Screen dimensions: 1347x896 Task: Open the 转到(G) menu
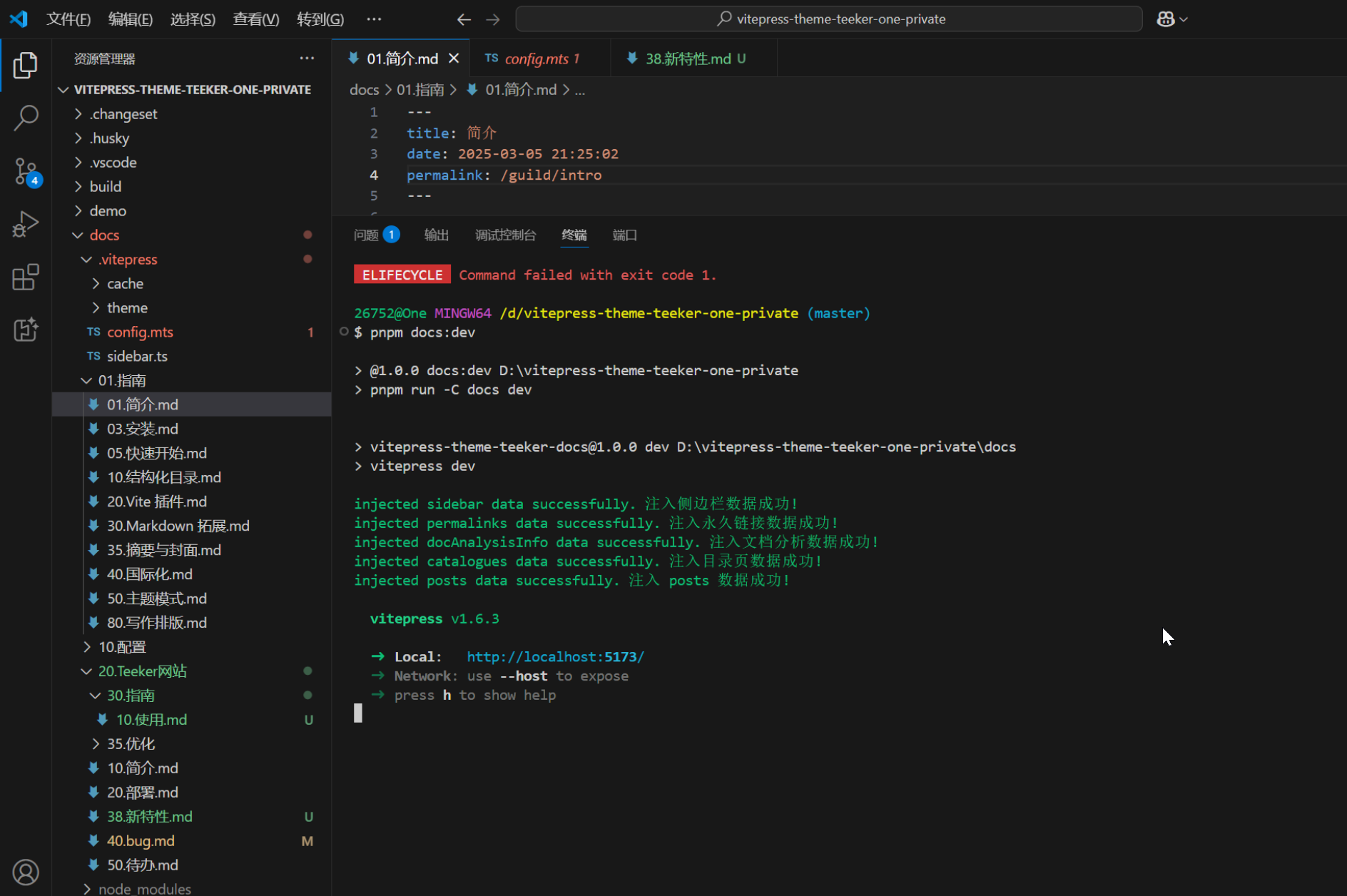[320, 19]
